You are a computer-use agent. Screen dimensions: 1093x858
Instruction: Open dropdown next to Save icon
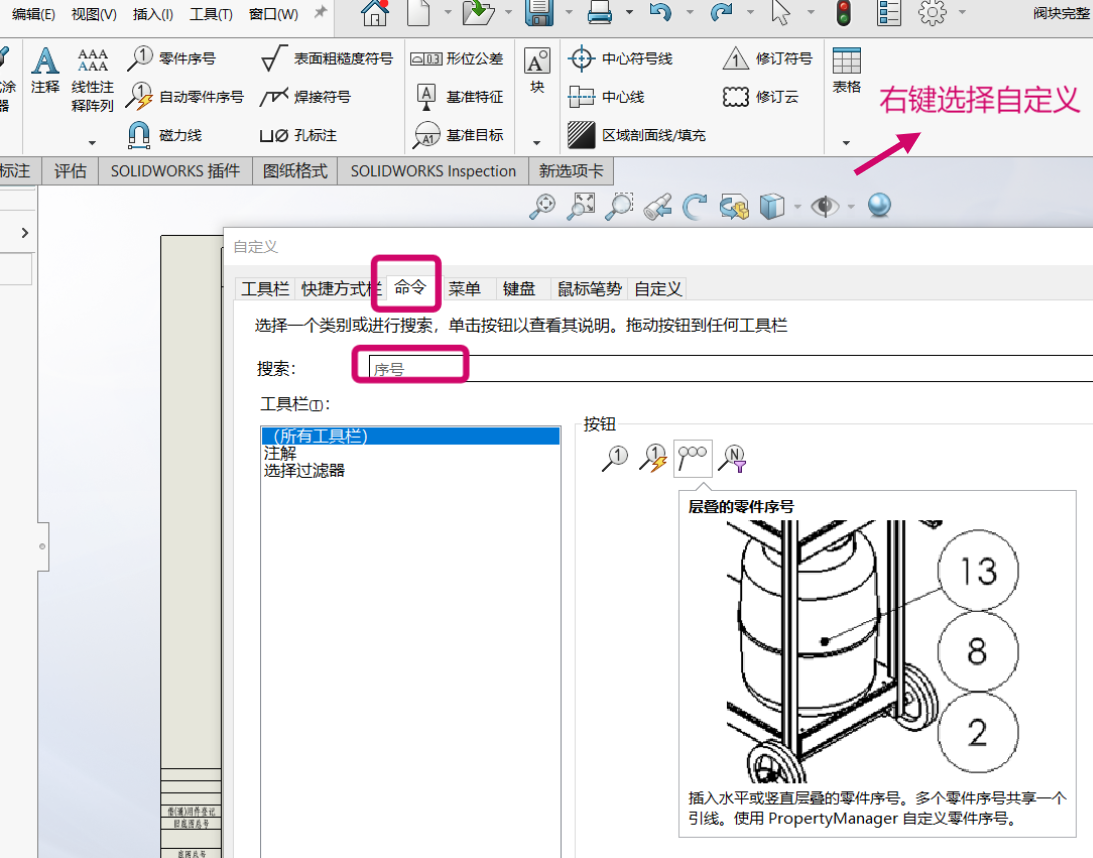(x=569, y=12)
